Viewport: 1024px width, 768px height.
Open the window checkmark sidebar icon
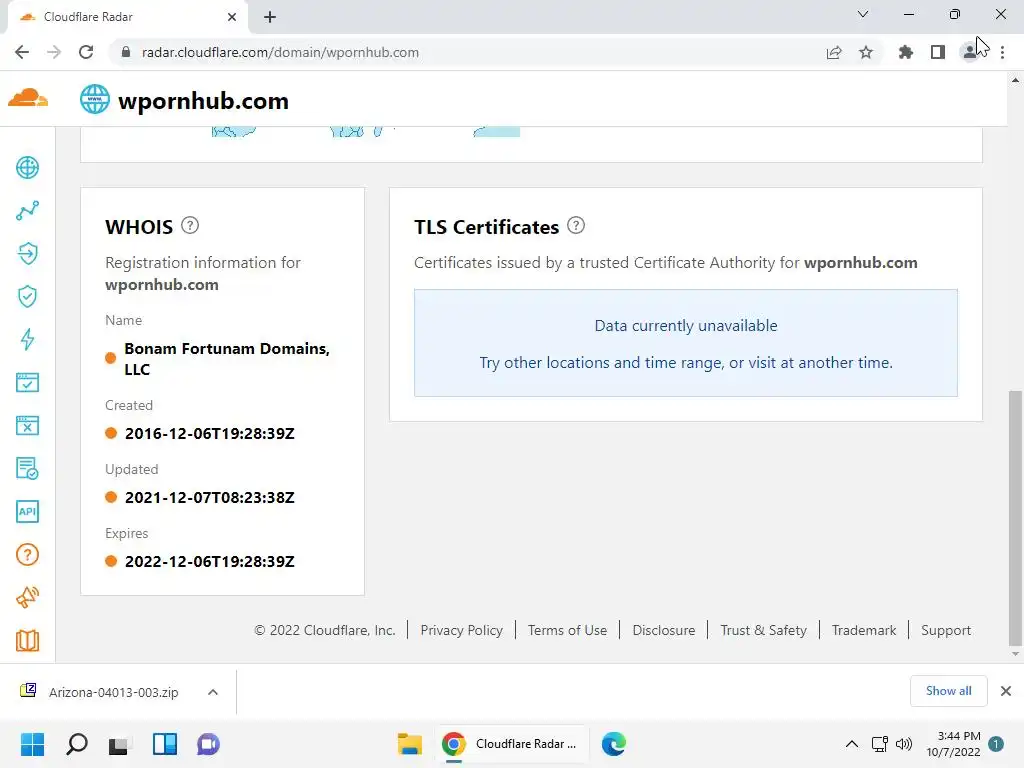27,383
